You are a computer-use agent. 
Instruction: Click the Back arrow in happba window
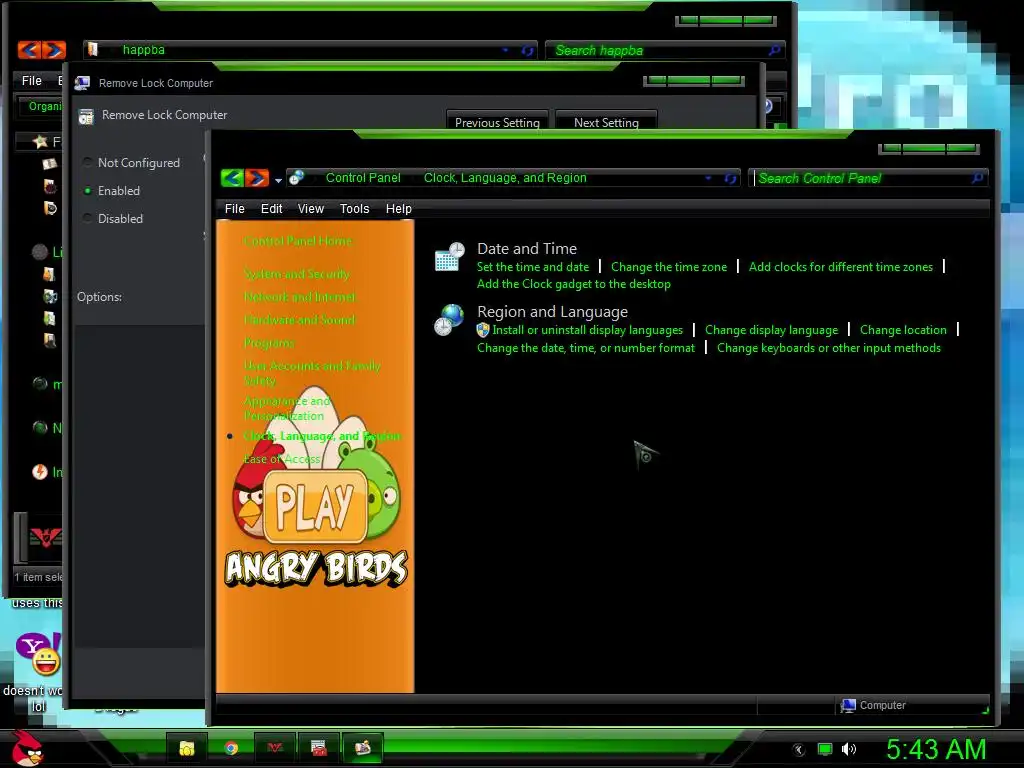(x=29, y=50)
